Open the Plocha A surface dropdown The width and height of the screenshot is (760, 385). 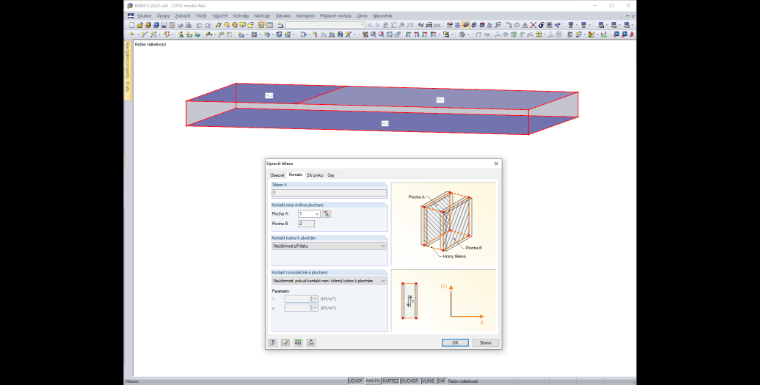click(x=317, y=214)
